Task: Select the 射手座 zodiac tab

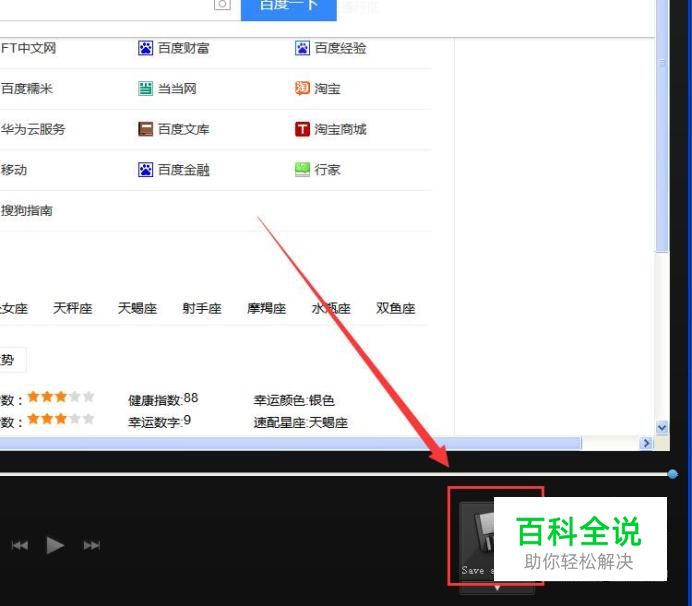Action: [202, 308]
